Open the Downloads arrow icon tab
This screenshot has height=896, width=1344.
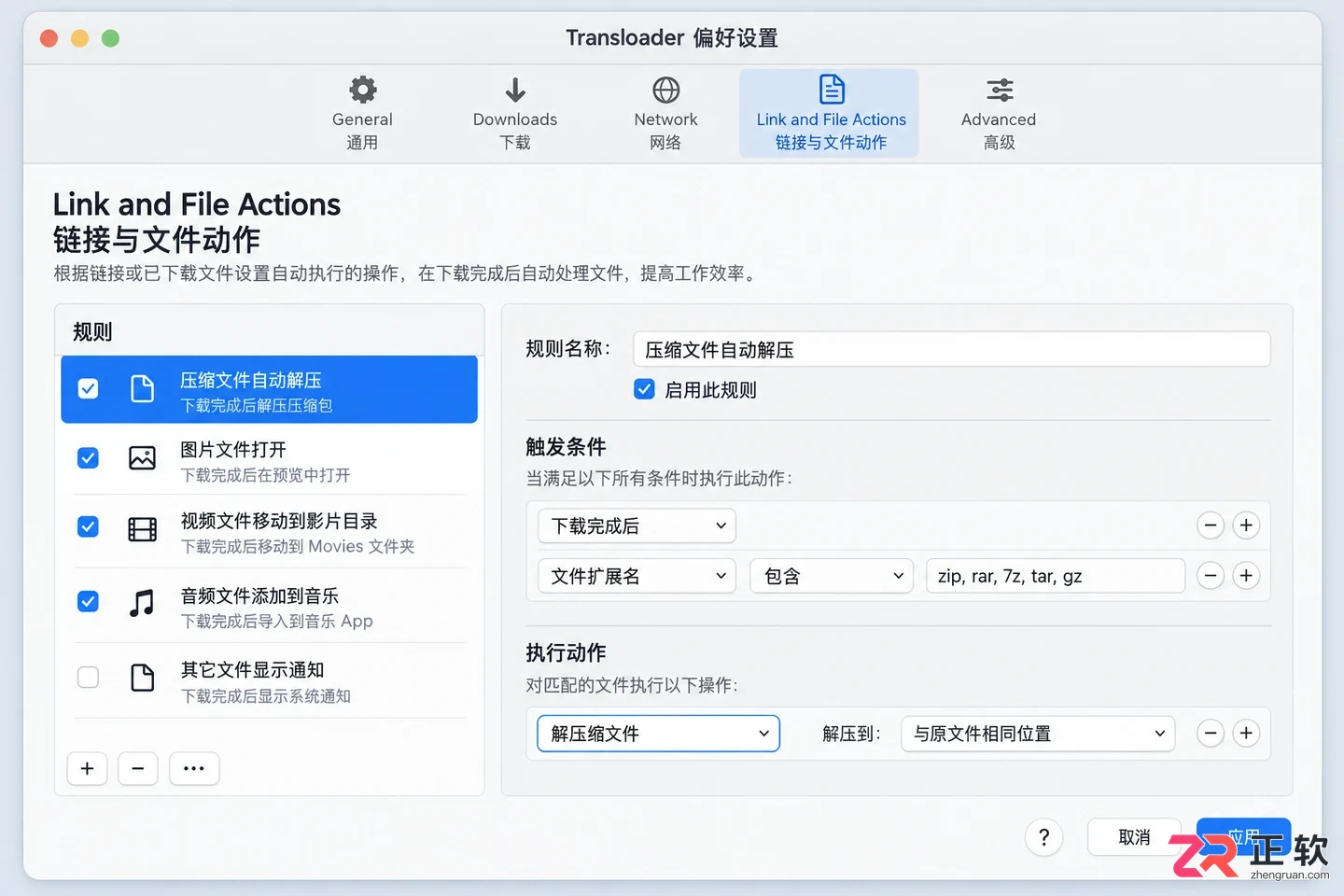[x=515, y=90]
